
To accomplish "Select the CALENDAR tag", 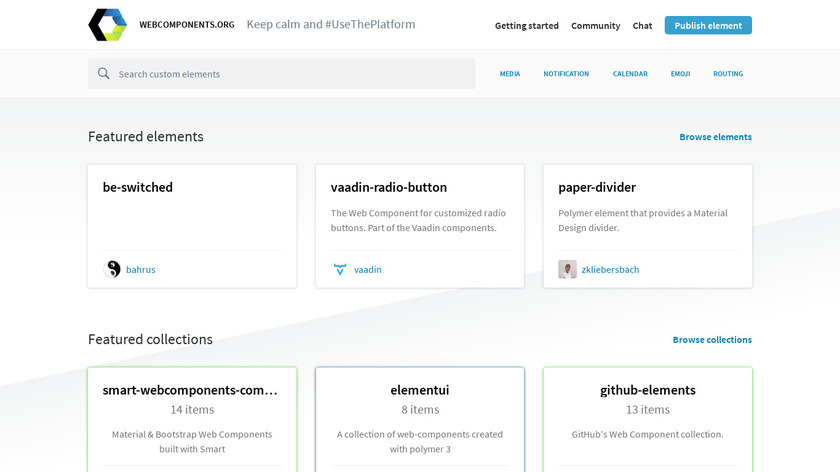I will [630, 74].
